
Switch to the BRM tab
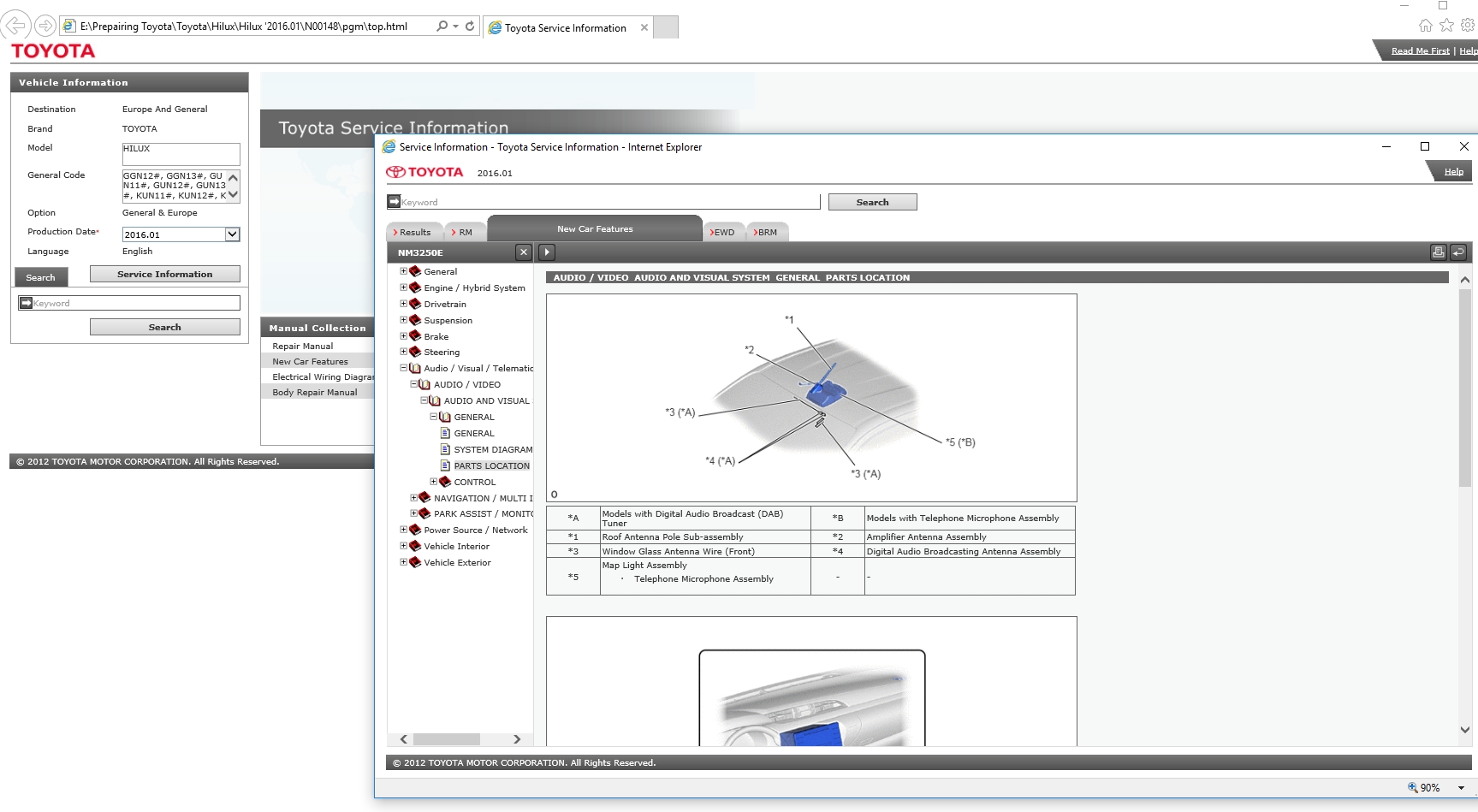767,232
